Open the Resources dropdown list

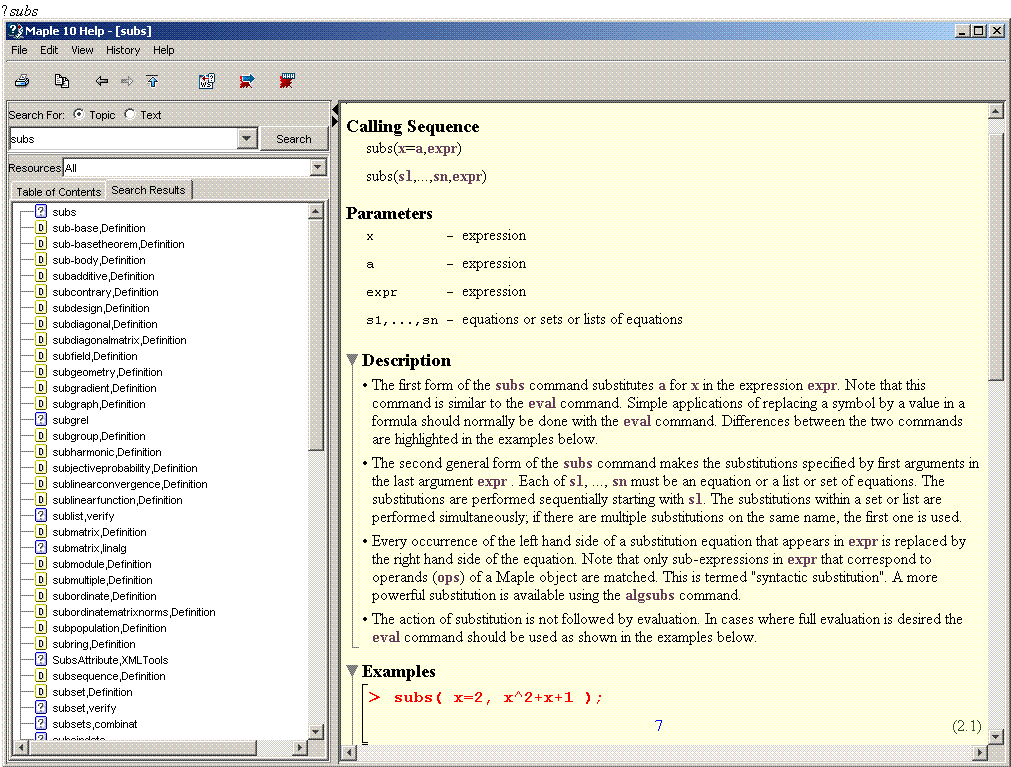click(318, 168)
